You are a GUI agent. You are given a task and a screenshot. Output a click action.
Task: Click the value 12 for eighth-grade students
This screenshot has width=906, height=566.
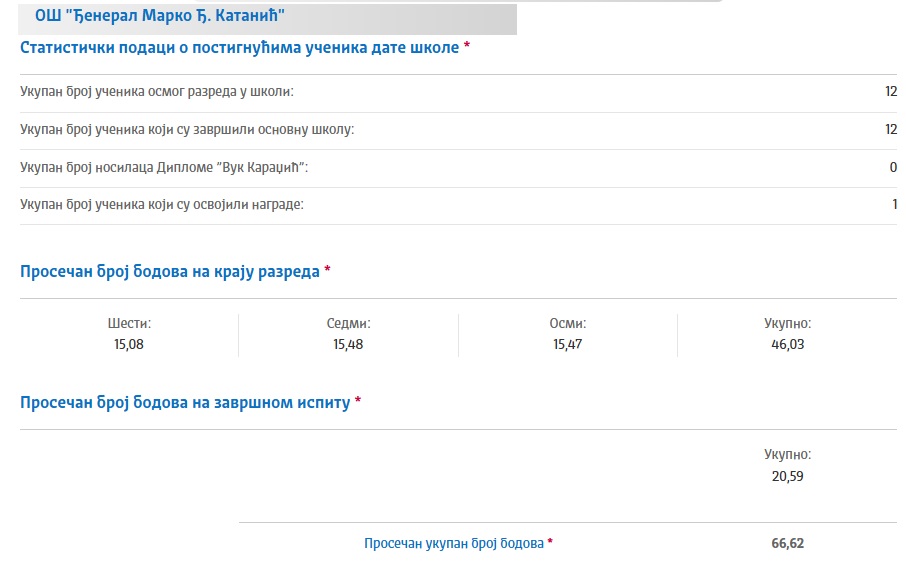(x=890, y=91)
